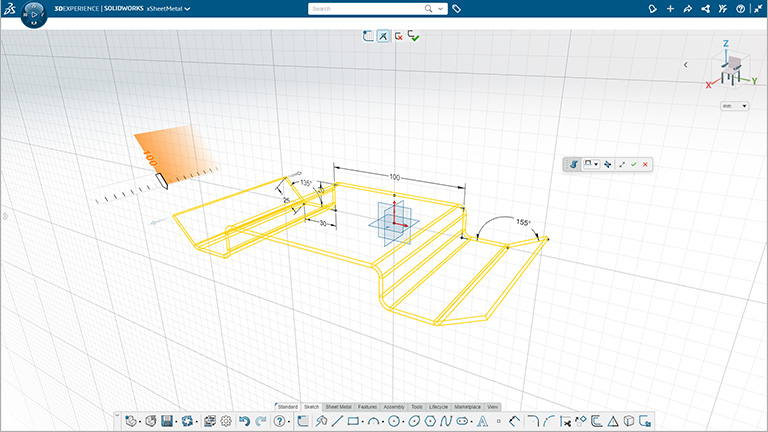Open the Features tab
This screenshot has height=432, width=768.
(x=367, y=407)
